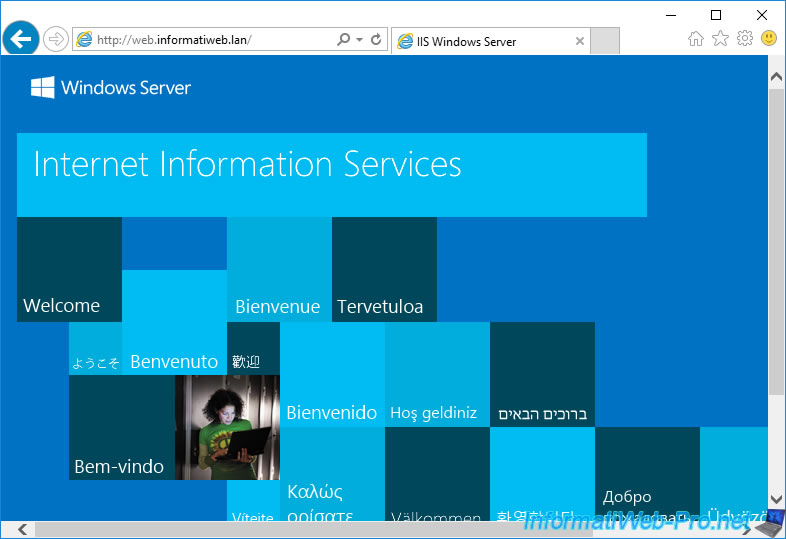Click the smiley feedback icon
Viewport: 786px width, 539px height.
pos(769,38)
